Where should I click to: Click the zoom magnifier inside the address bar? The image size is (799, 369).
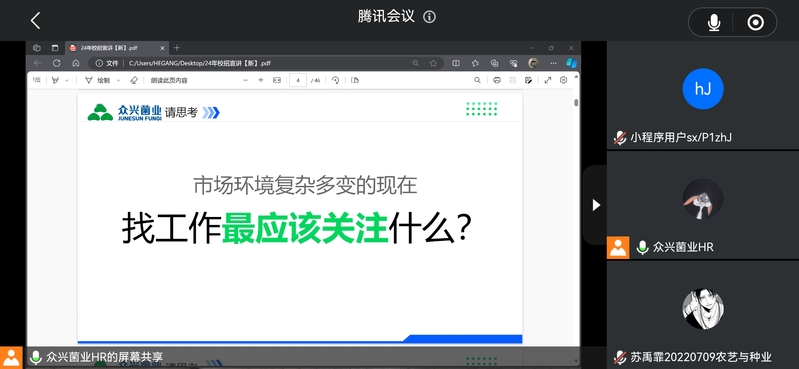pos(416,63)
